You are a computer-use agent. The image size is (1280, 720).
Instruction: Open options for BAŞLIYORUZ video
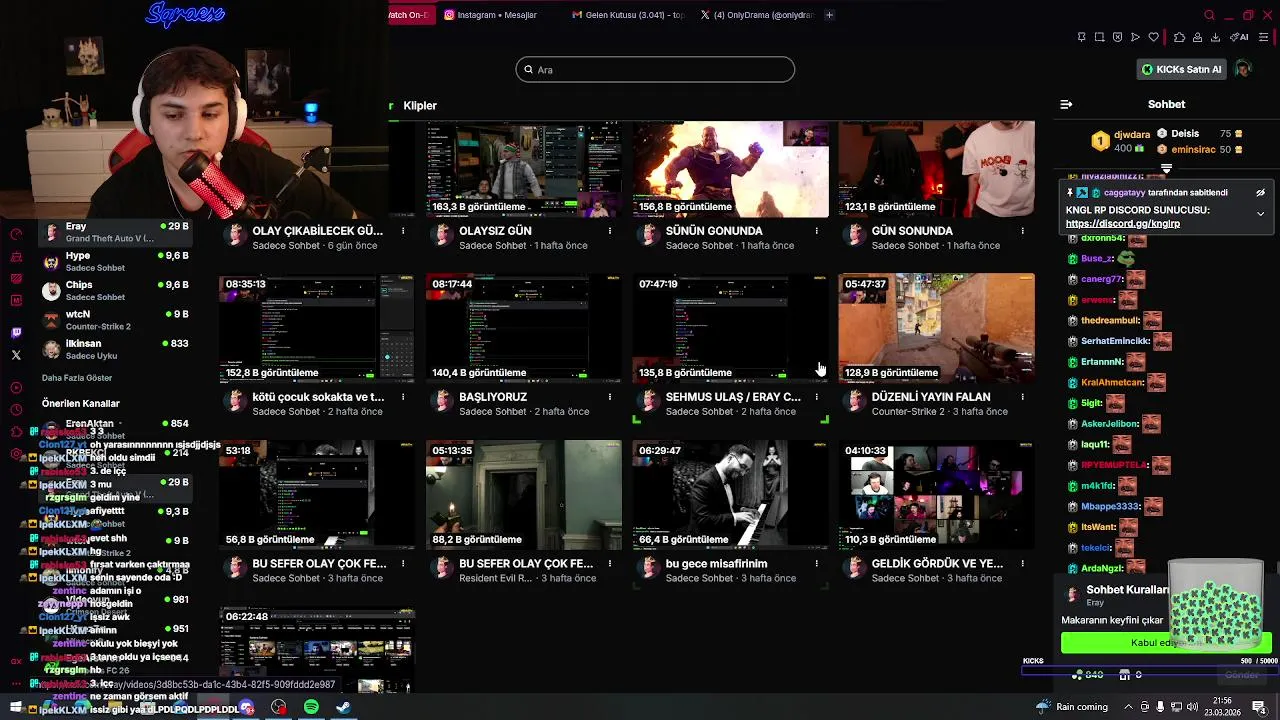[610, 397]
